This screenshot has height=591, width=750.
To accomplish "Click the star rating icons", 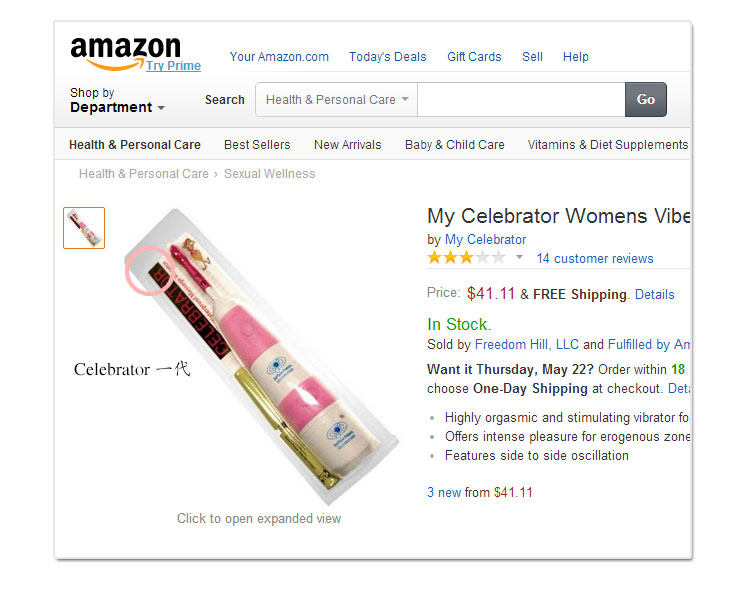I will pos(466,258).
